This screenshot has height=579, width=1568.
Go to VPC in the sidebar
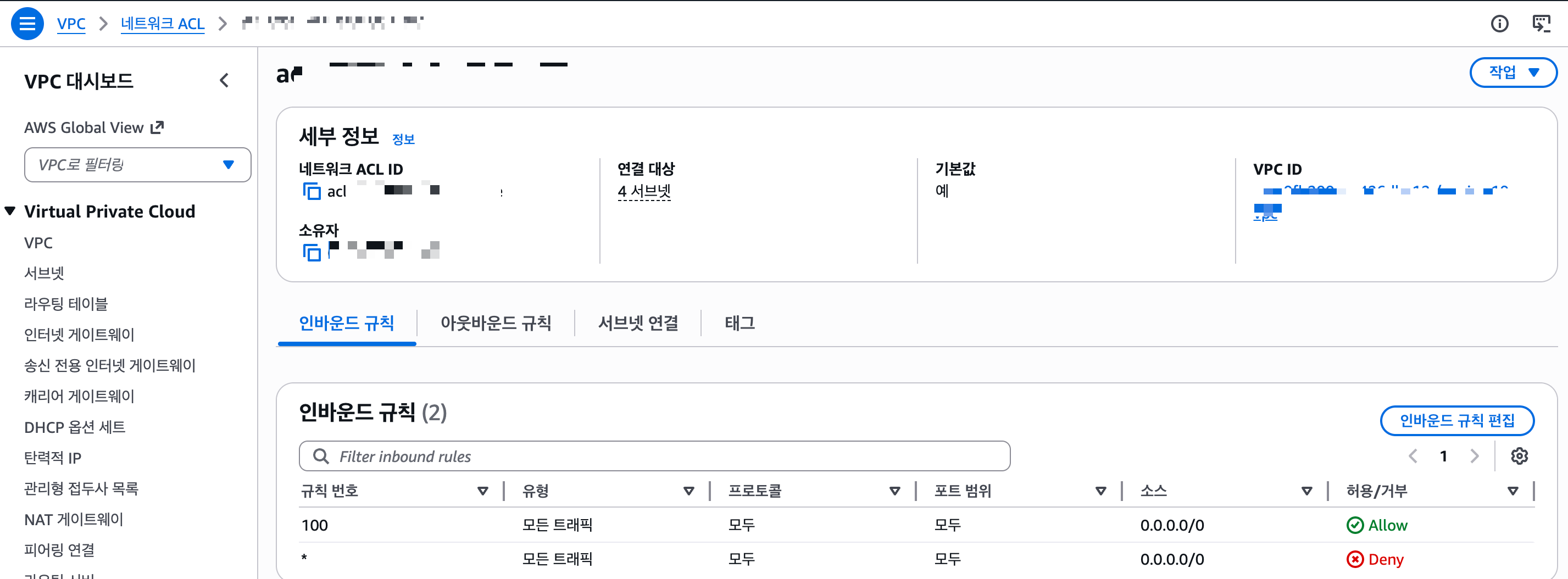(x=38, y=242)
